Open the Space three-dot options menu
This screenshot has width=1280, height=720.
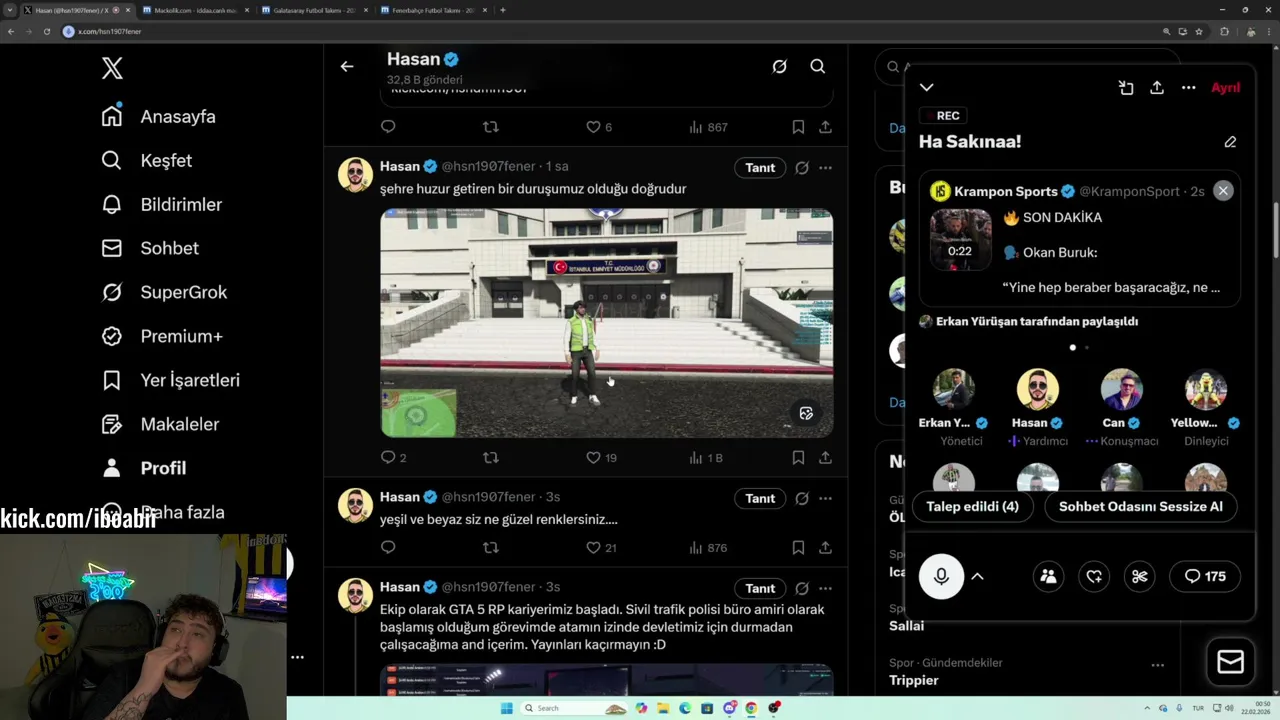click(x=1188, y=87)
